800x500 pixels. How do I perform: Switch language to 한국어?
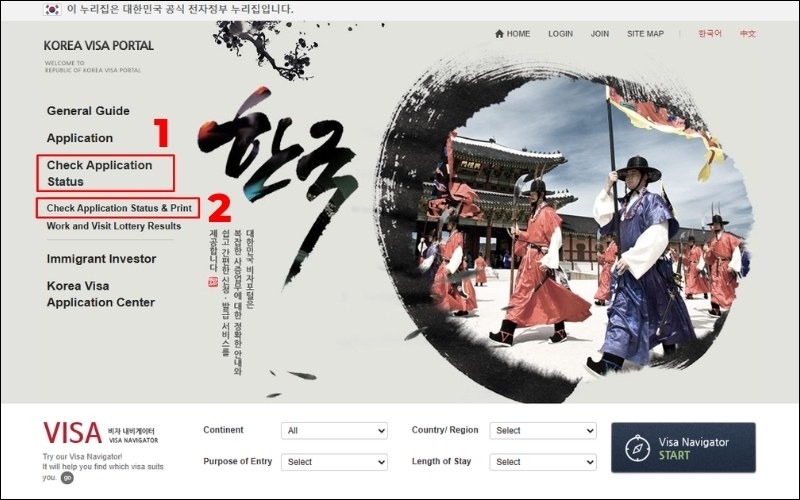pos(709,34)
